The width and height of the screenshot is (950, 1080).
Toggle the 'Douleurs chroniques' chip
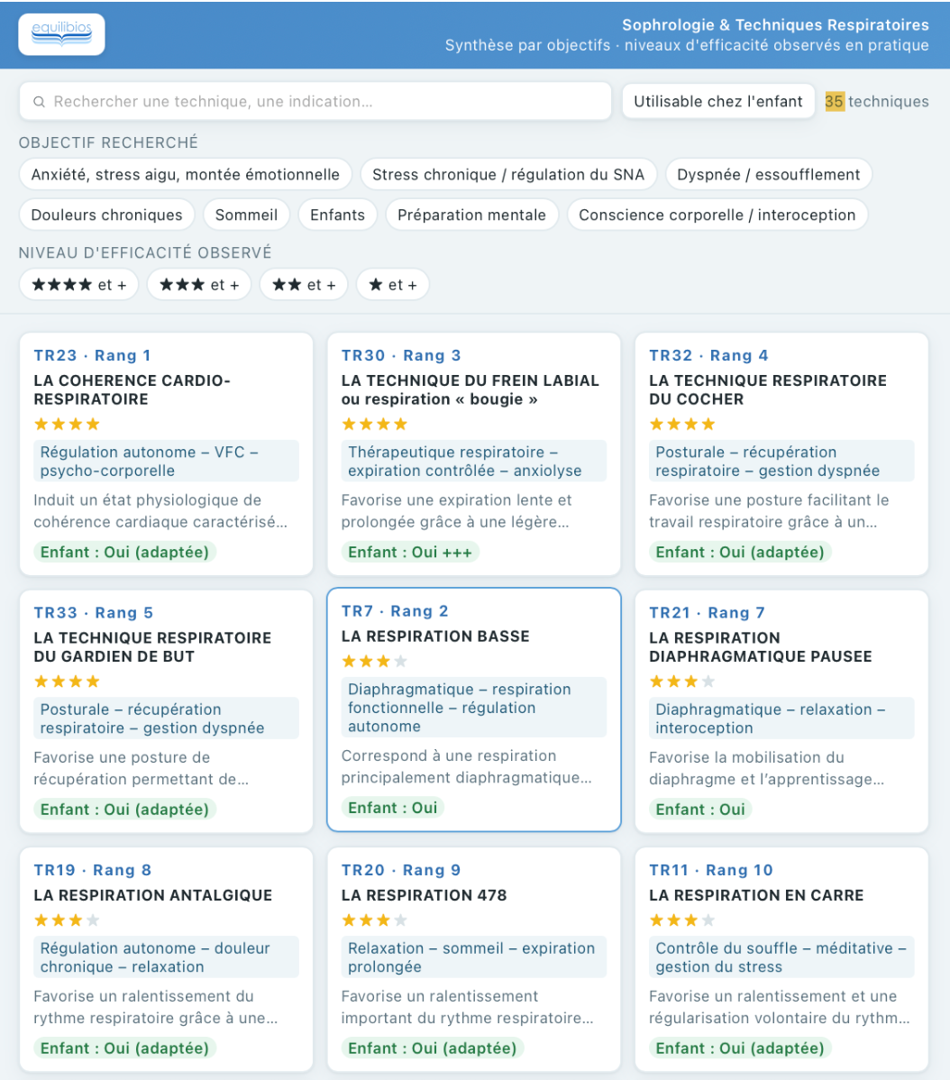[107, 215]
